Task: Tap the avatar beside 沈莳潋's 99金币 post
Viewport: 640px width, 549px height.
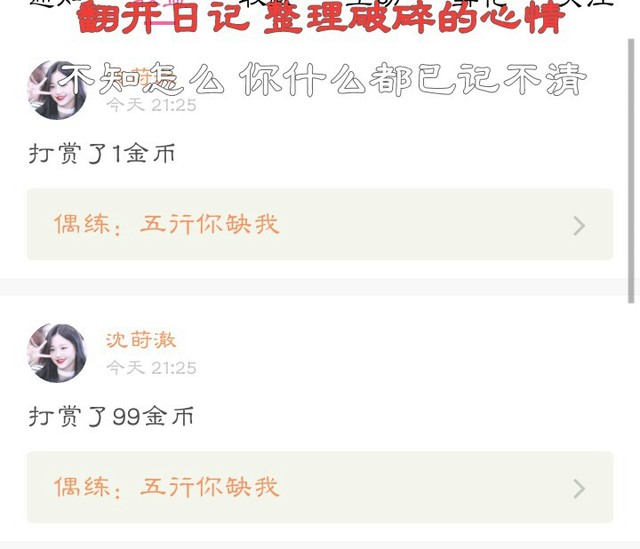Action: pos(57,353)
